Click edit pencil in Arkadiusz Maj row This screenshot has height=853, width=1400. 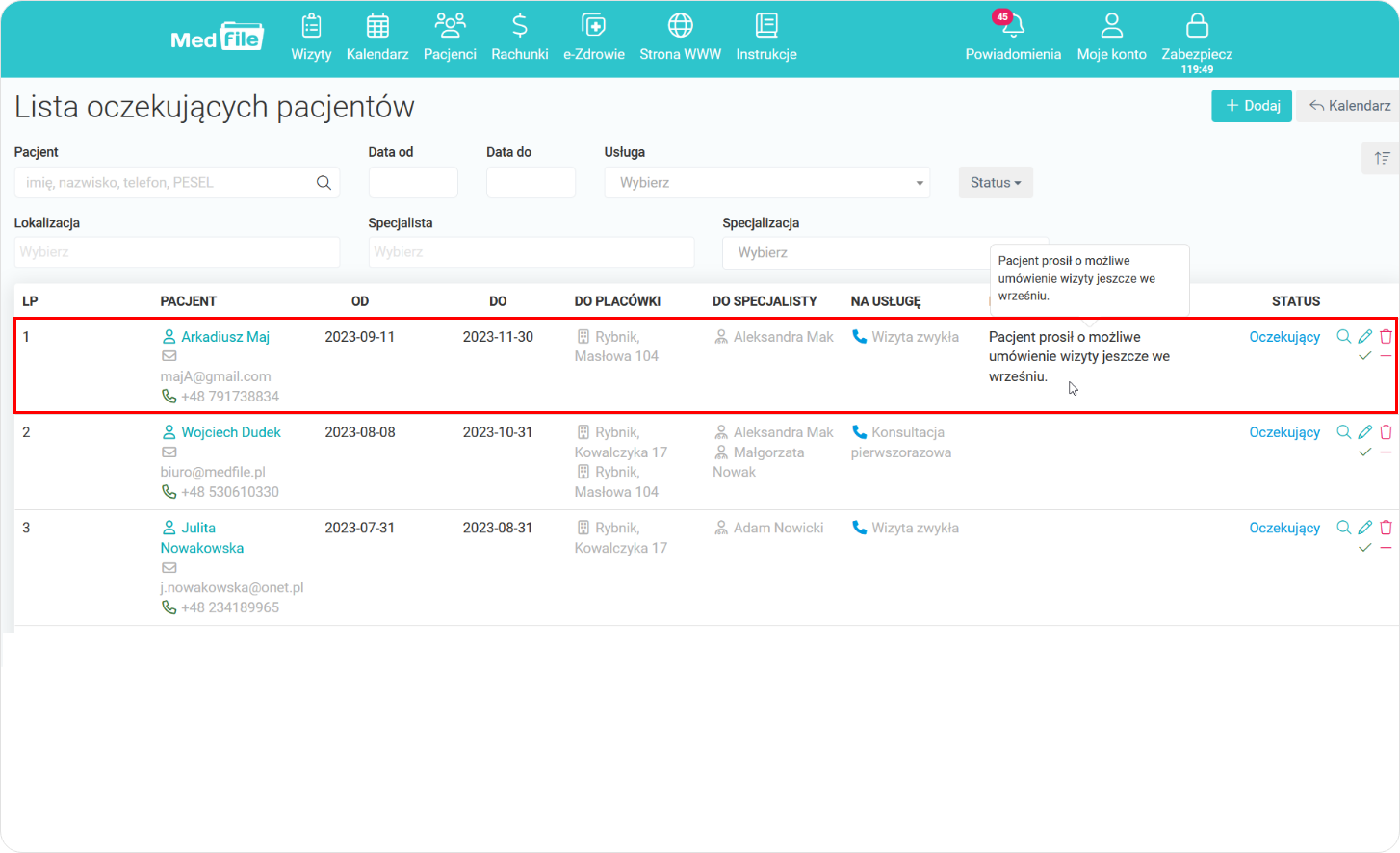(x=1365, y=336)
